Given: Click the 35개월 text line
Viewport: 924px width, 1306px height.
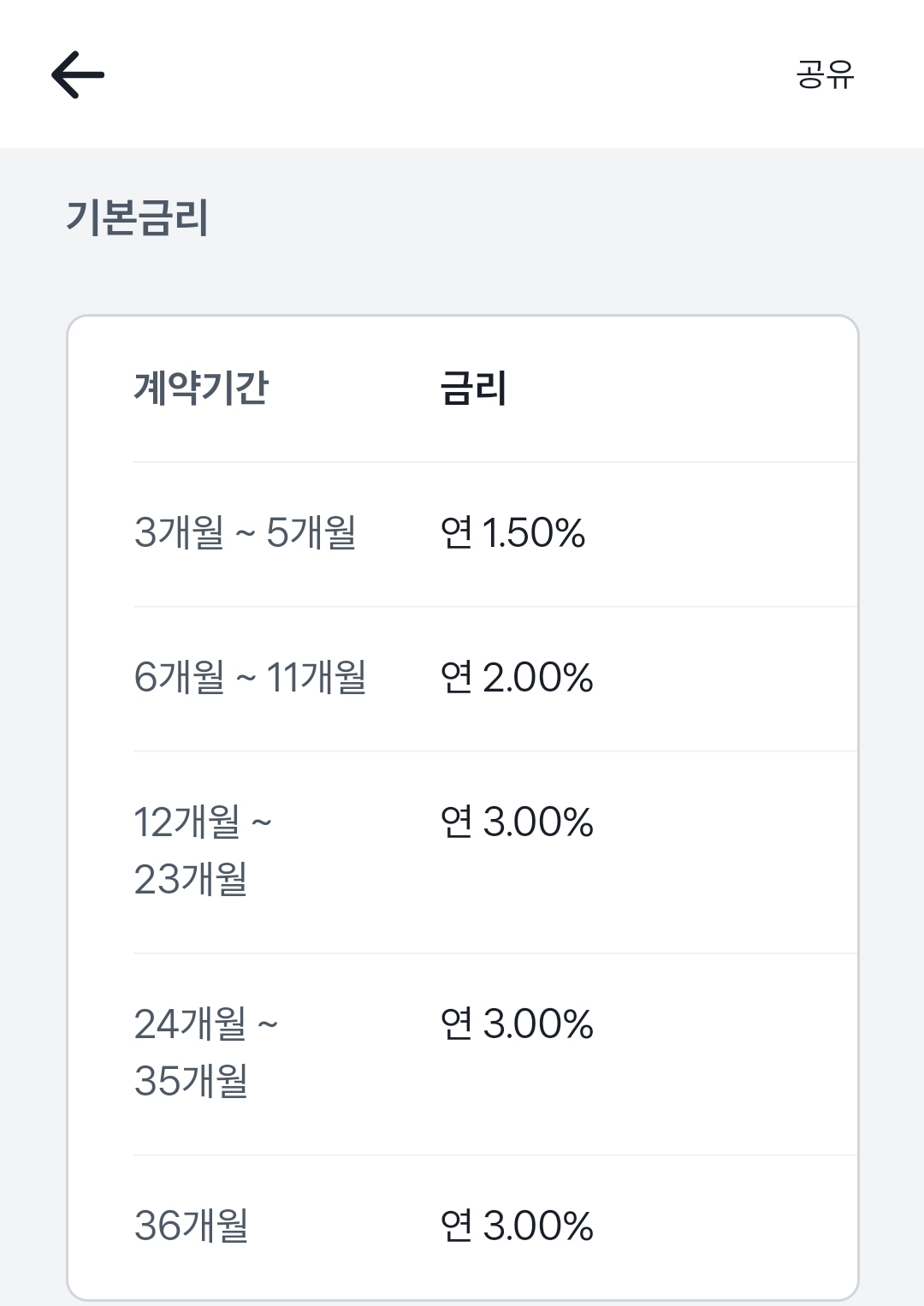Looking at the screenshot, I should [x=191, y=1081].
